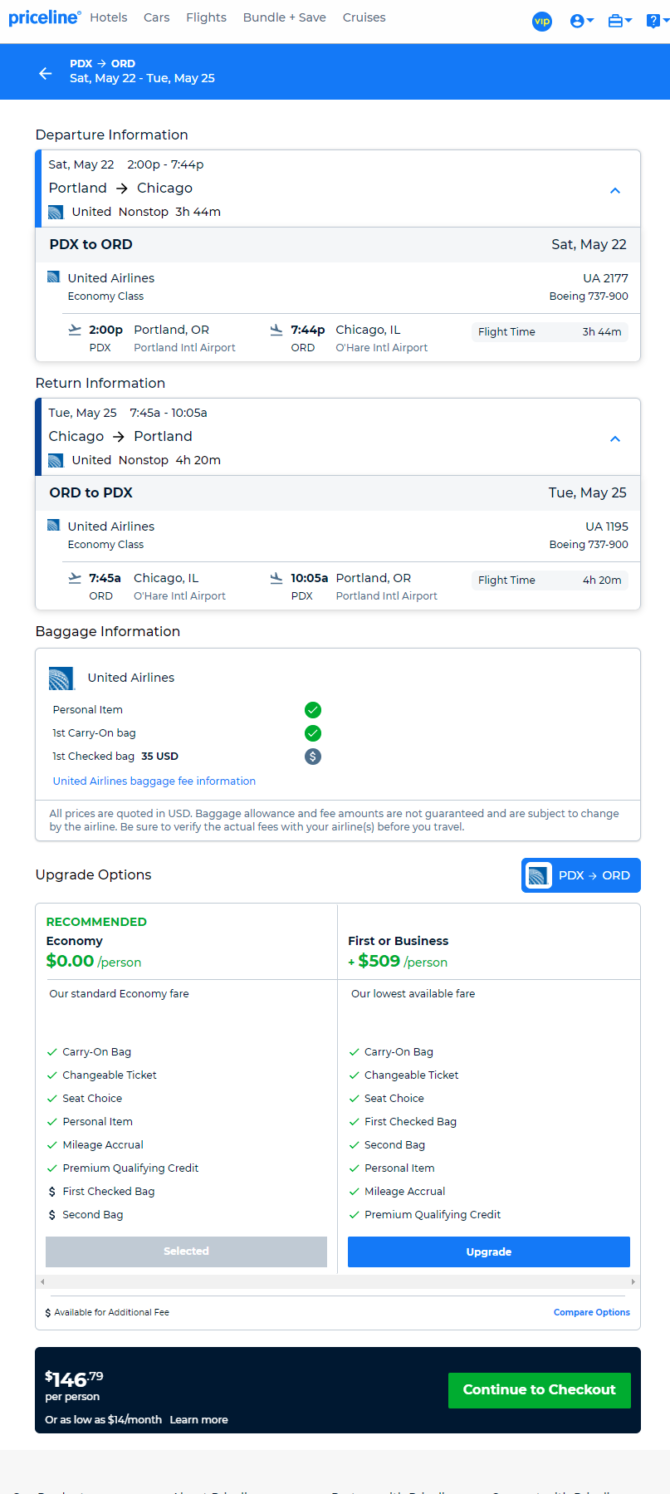Click RECOMMENDED label above Economy
The image size is (670, 1494).
coord(96,922)
